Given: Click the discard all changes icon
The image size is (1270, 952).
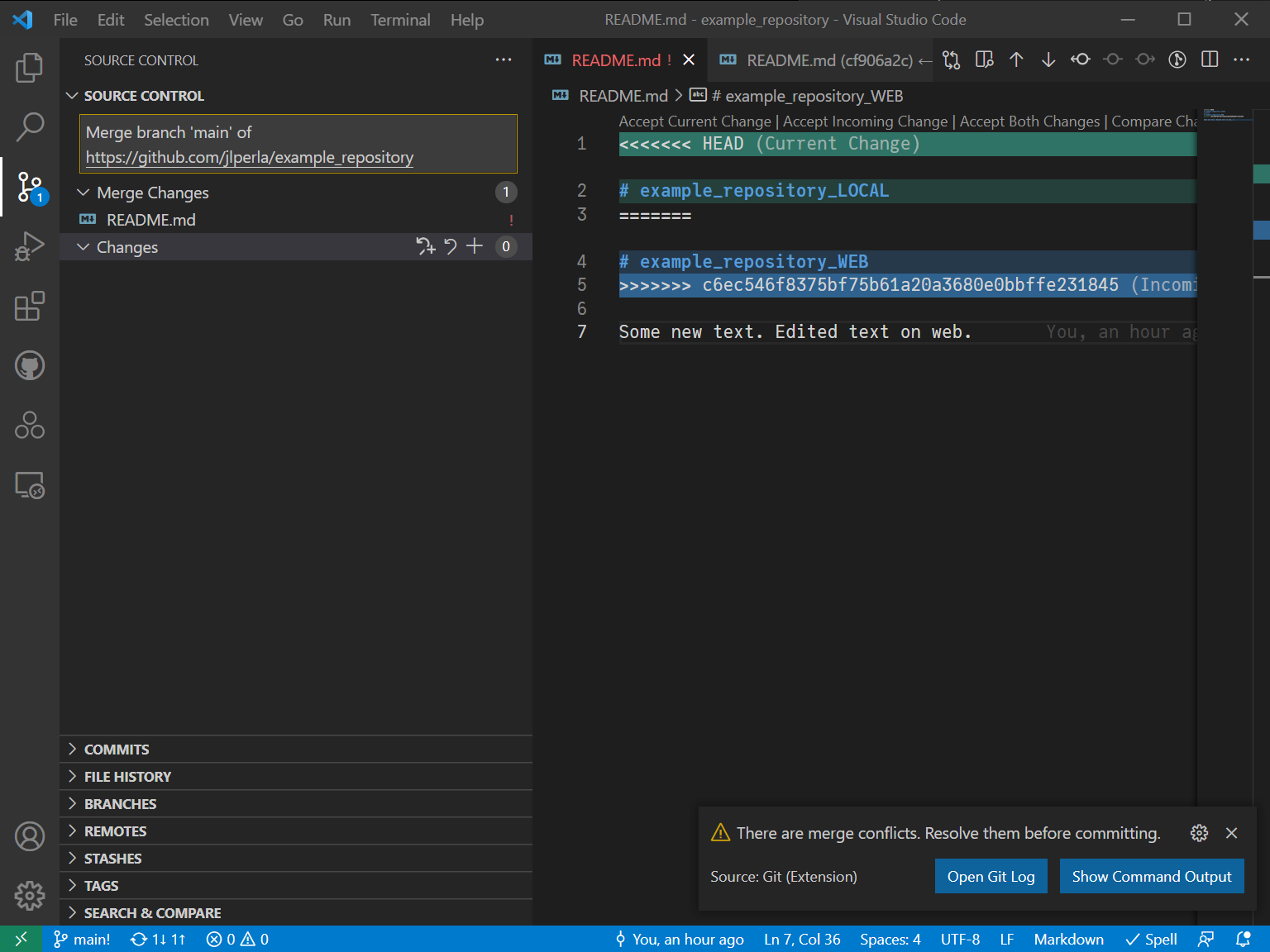Looking at the screenshot, I should tap(451, 246).
